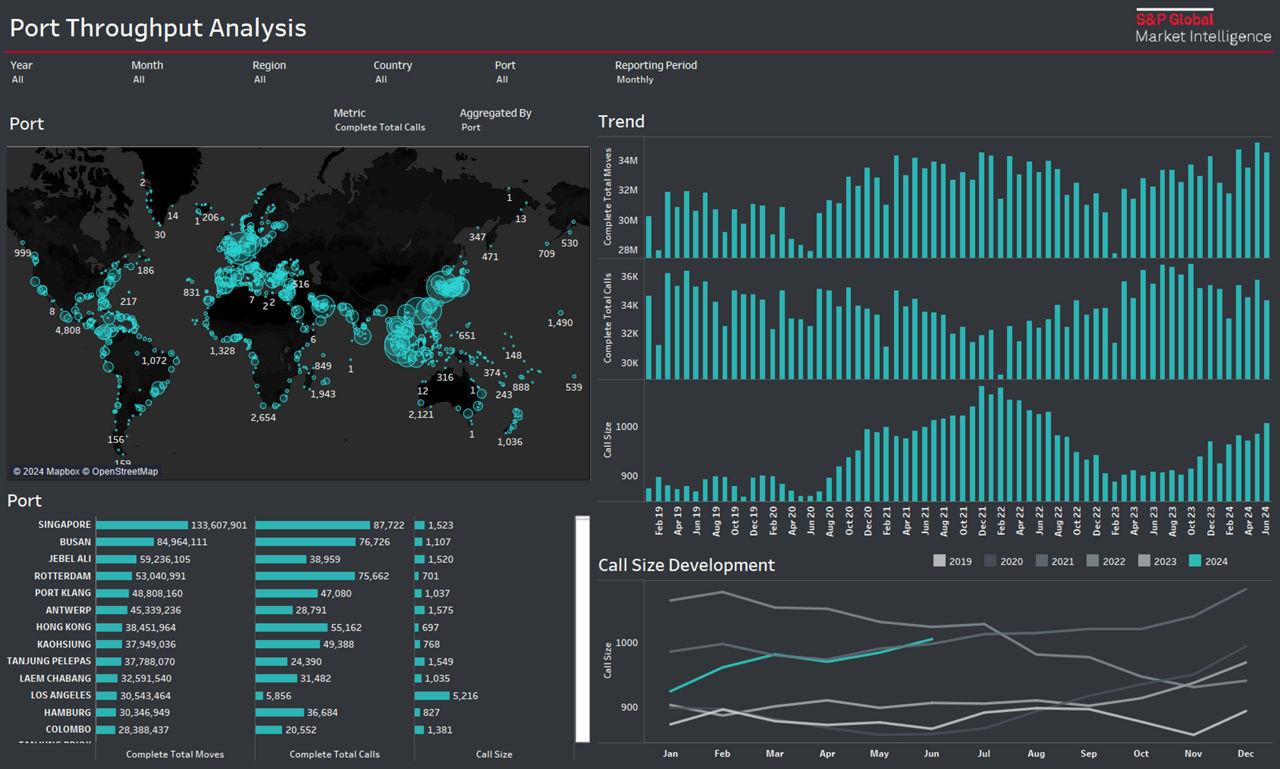Pick the 2023 legend swatch

(1144, 561)
